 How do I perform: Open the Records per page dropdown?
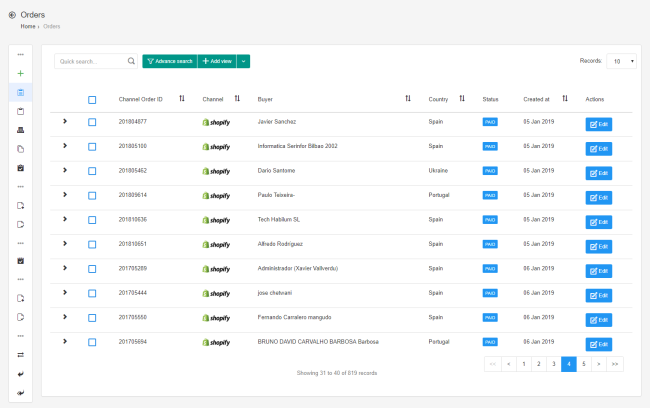621,61
